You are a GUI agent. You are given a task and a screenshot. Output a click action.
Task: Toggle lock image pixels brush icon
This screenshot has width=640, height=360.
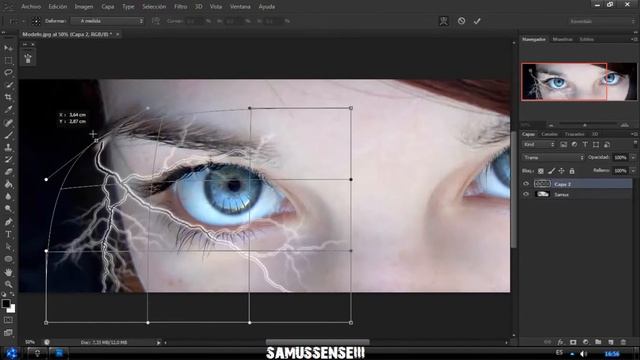click(x=551, y=171)
